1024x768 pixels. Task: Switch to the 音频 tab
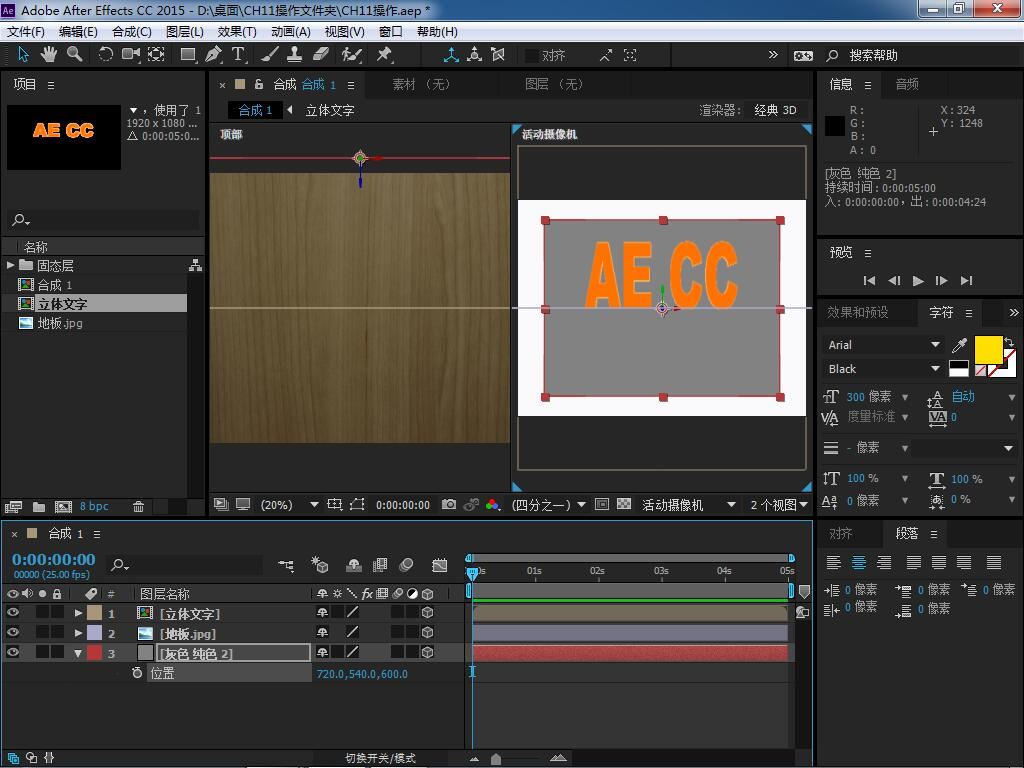pos(906,84)
